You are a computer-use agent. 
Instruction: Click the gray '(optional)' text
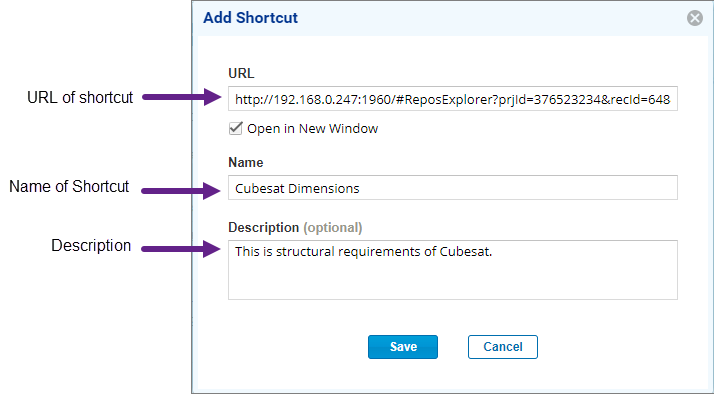point(333,227)
